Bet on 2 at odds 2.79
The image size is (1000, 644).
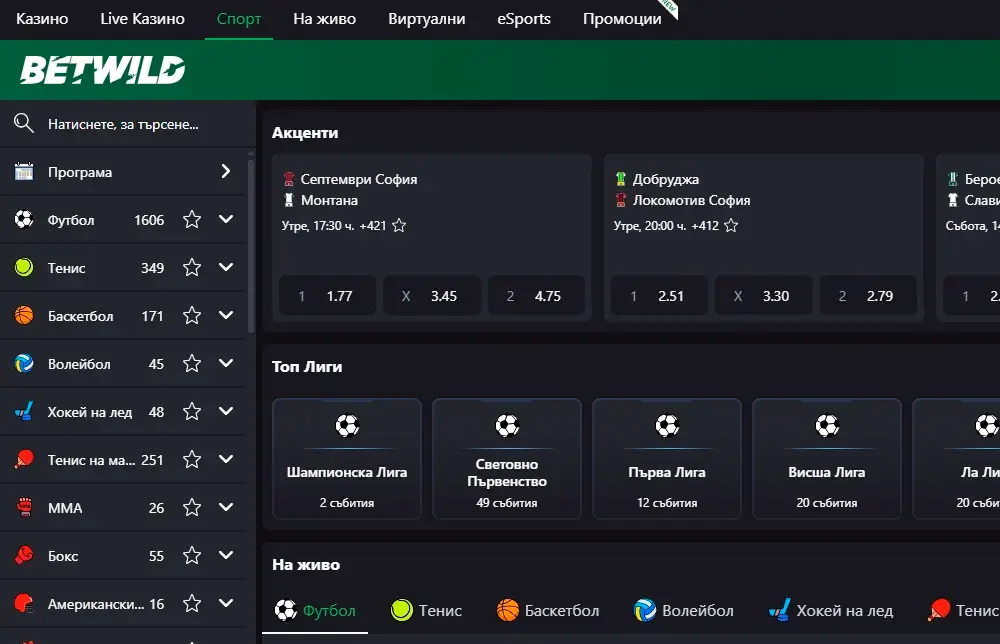click(869, 295)
